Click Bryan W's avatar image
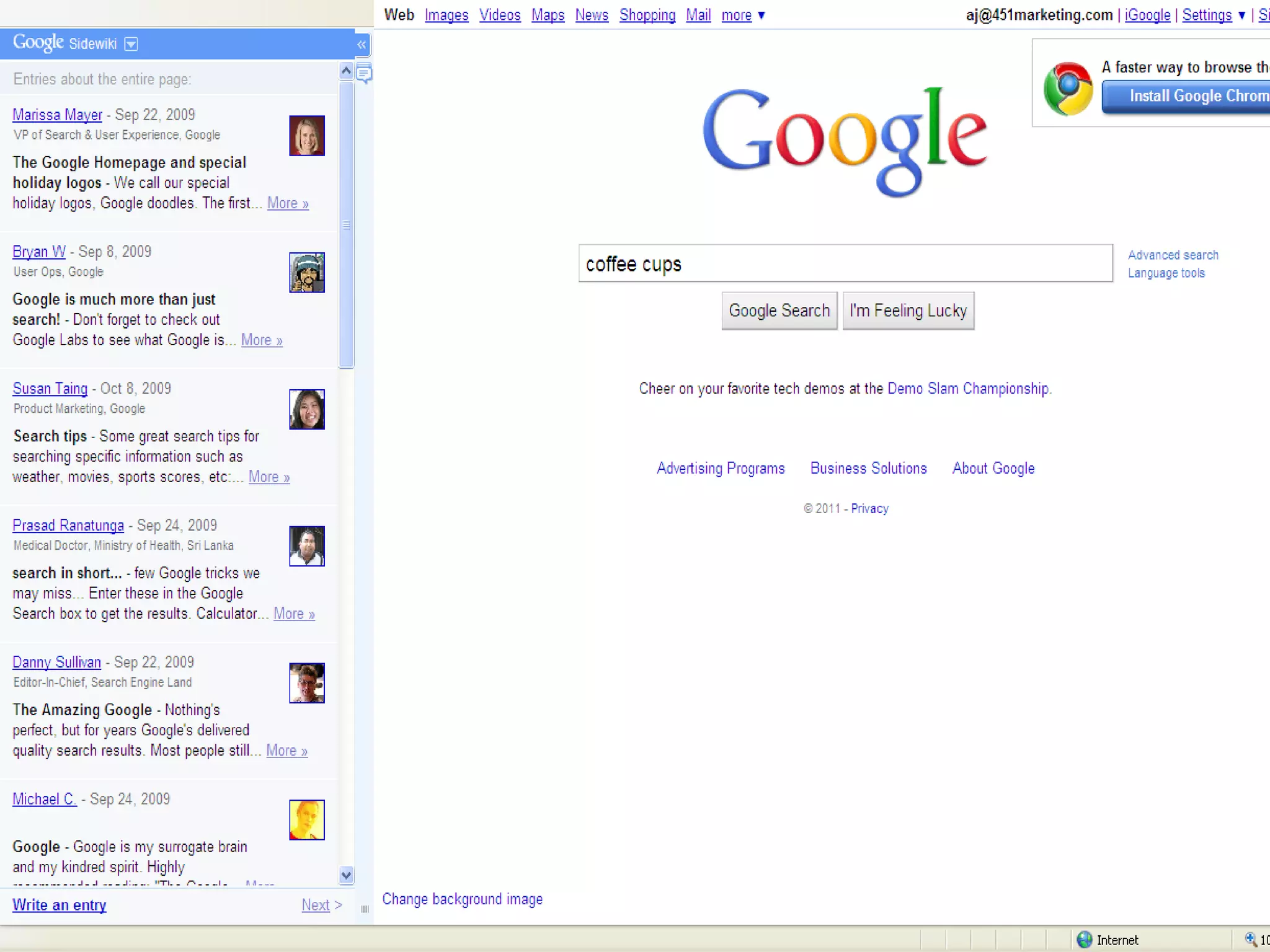 (x=307, y=273)
